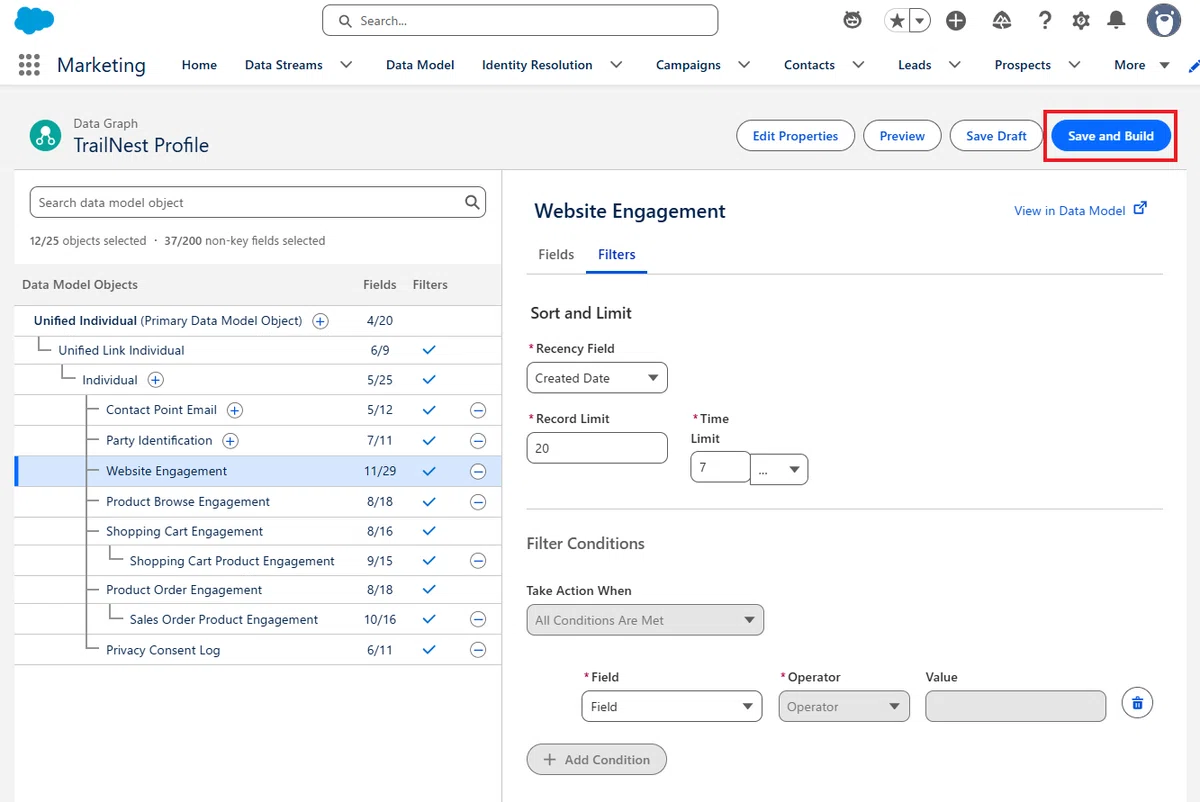The height and width of the screenshot is (802, 1200).
Task: Click the Favorites star icon
Action: 897,20
